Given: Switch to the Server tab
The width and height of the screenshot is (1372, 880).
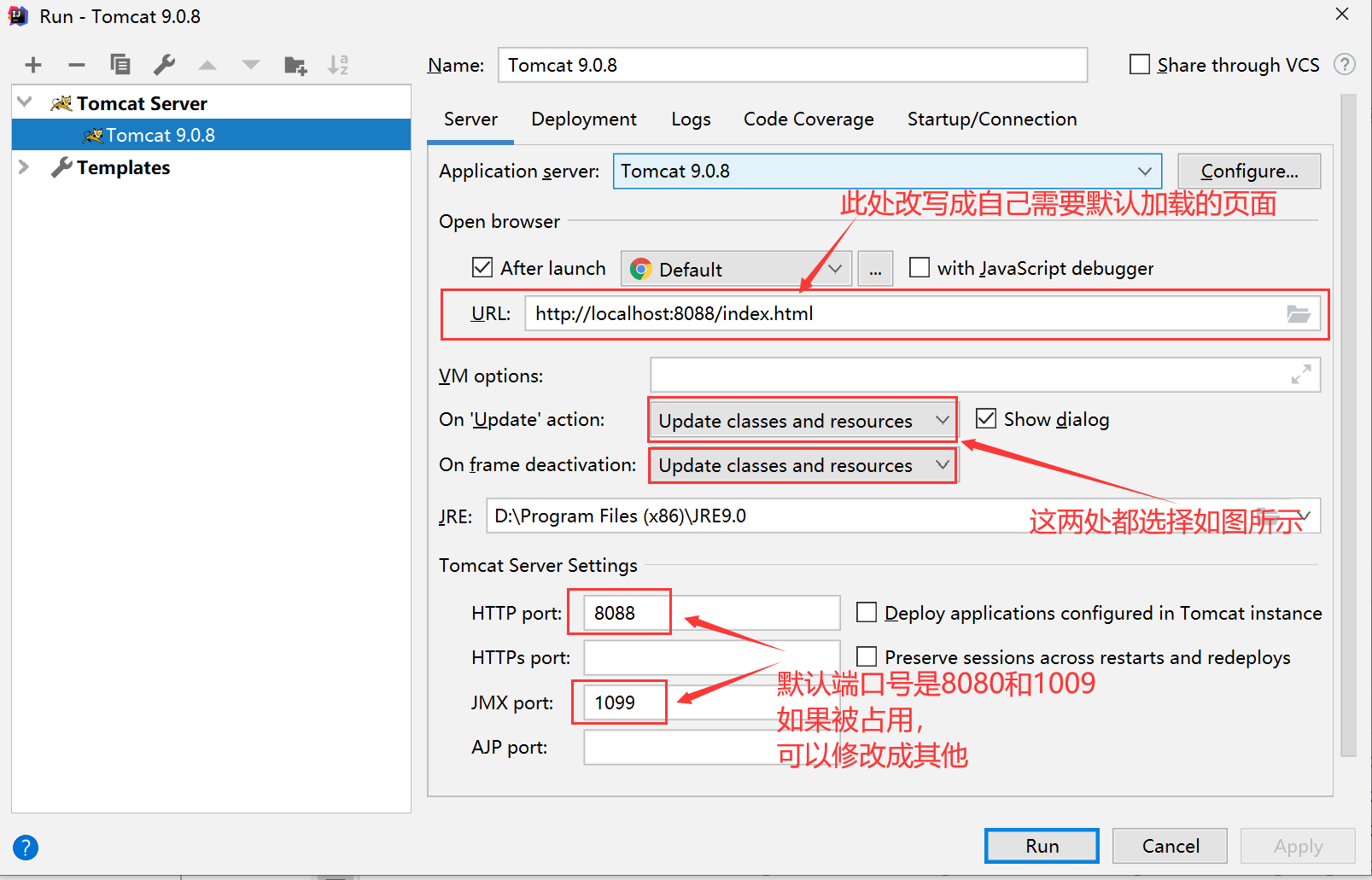Looking at the screenshot, I should pos(470,119).
